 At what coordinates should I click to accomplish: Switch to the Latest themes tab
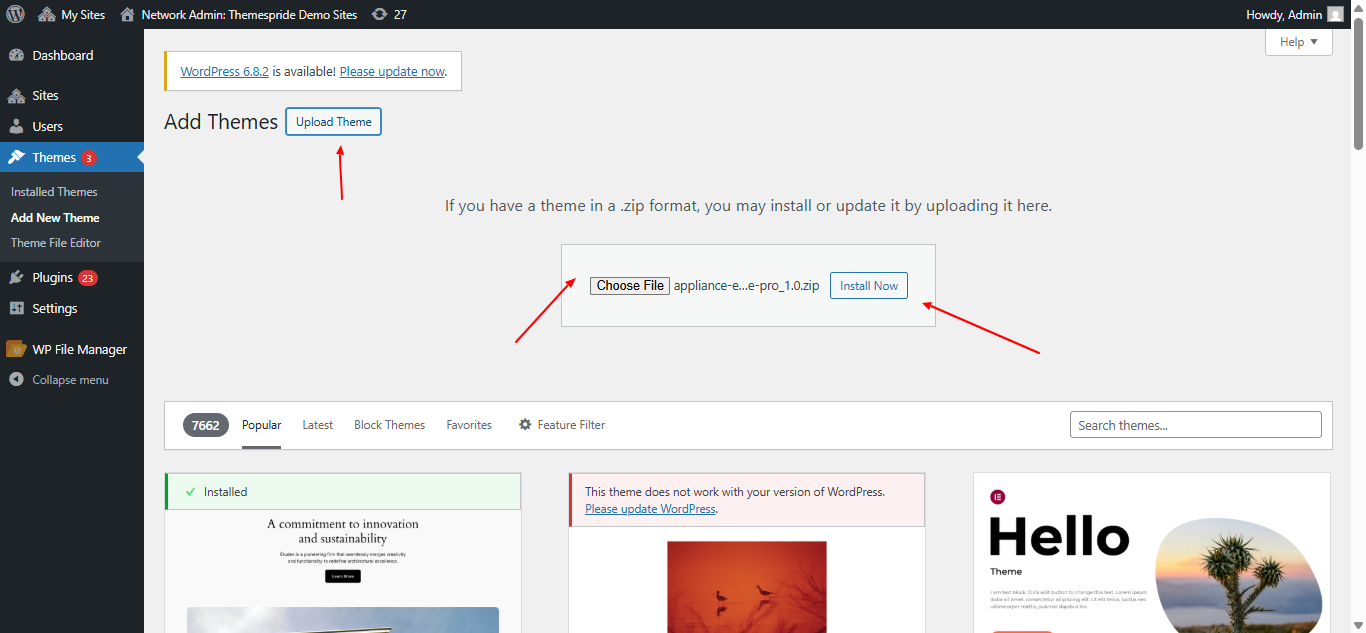(x=317, y=424)
